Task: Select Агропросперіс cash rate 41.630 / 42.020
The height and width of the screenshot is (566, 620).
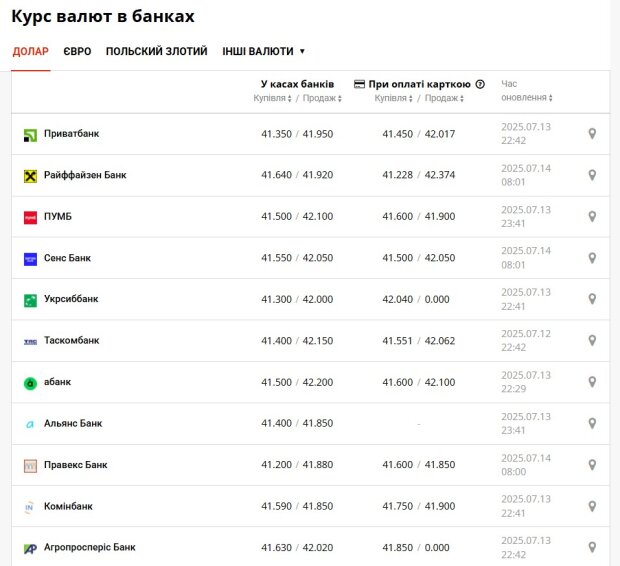Action: click(297, 548)
